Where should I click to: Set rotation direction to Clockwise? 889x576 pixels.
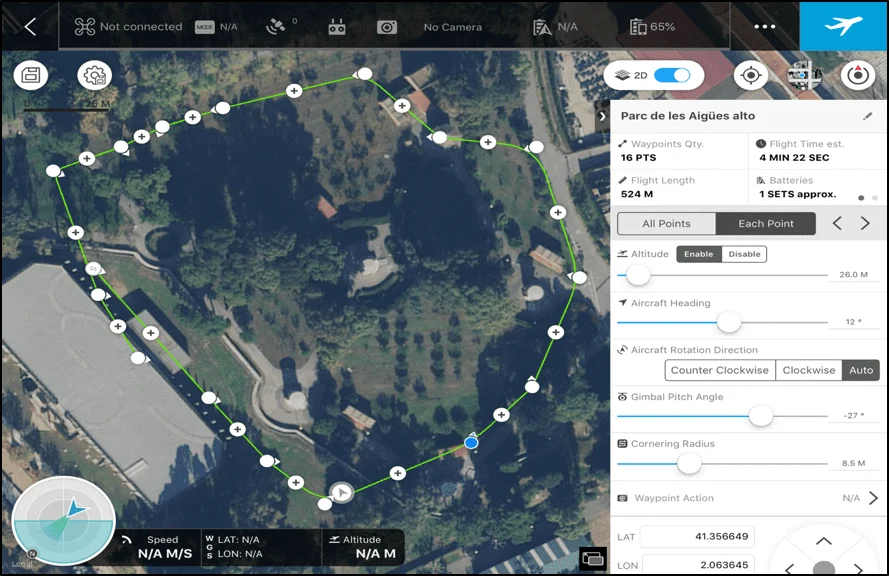[808, 370]
